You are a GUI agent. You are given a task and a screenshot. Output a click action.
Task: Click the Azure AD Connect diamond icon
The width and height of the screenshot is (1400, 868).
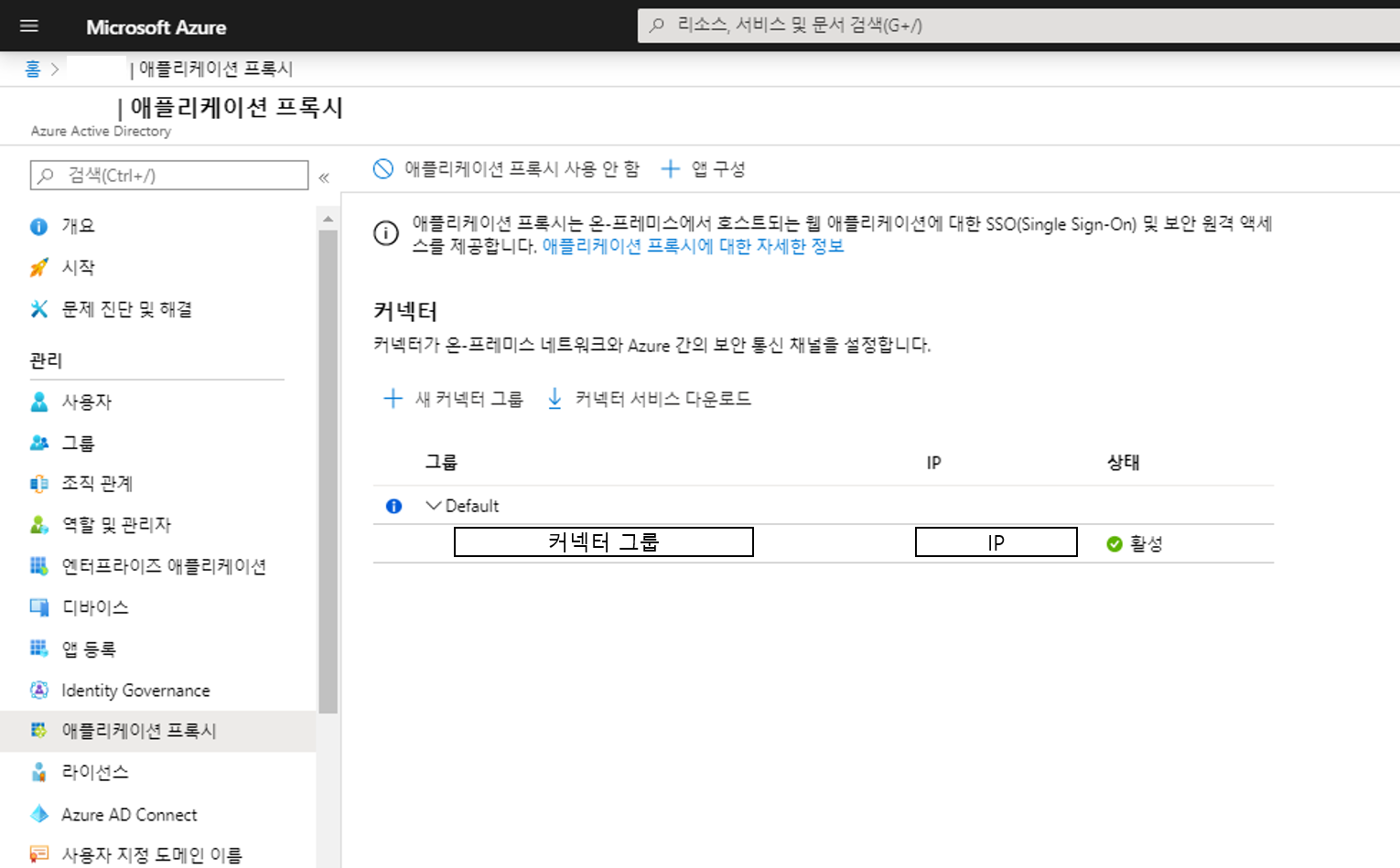(38, 814)
